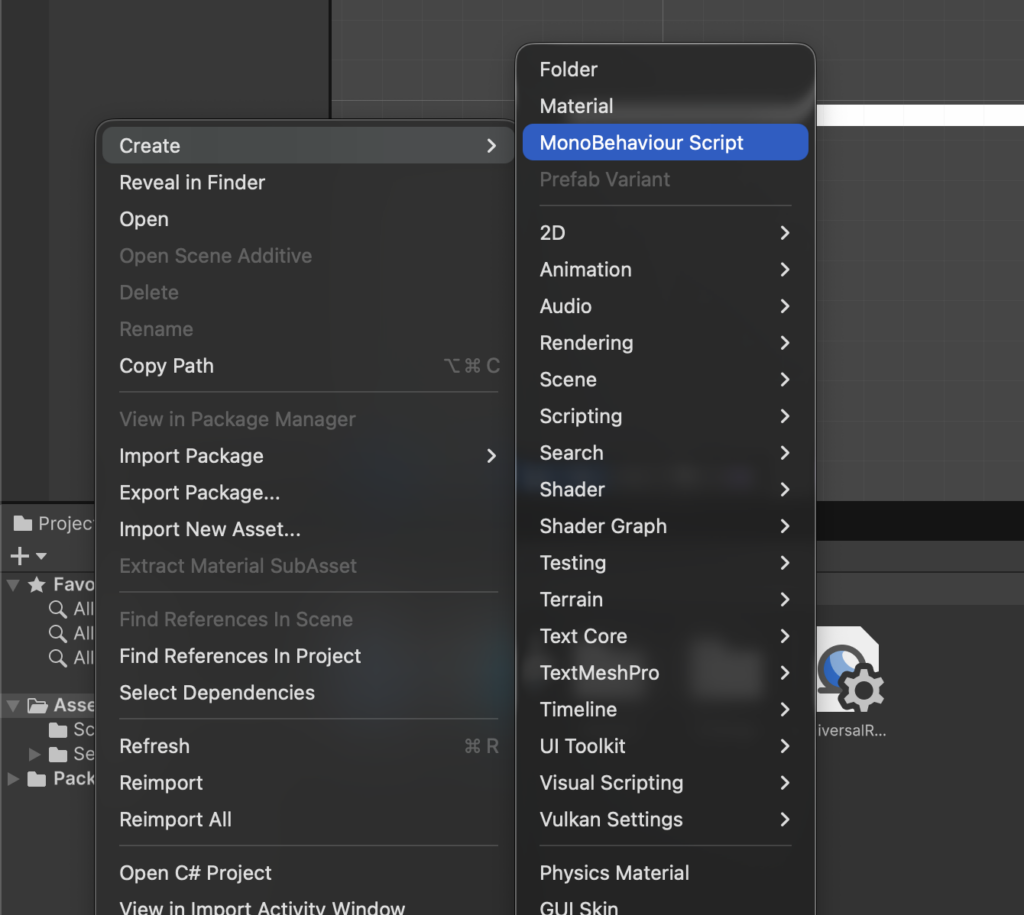The image size is (1024, 915).
Task: Create a Physics Material asset
Action: (614, 873)
